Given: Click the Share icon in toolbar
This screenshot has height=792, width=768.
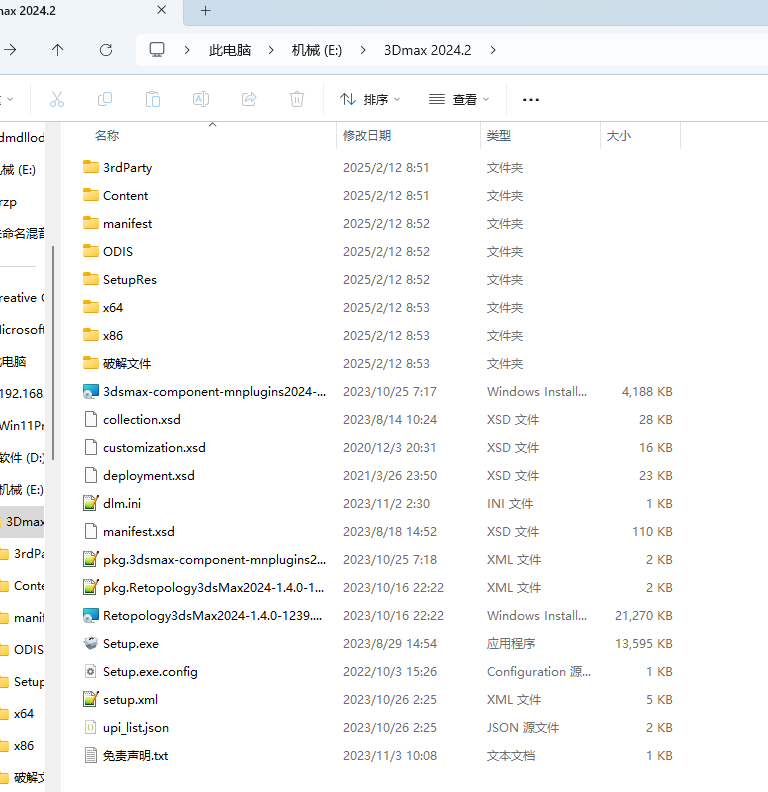Looking at the screenshot, I should click(249, 99).
